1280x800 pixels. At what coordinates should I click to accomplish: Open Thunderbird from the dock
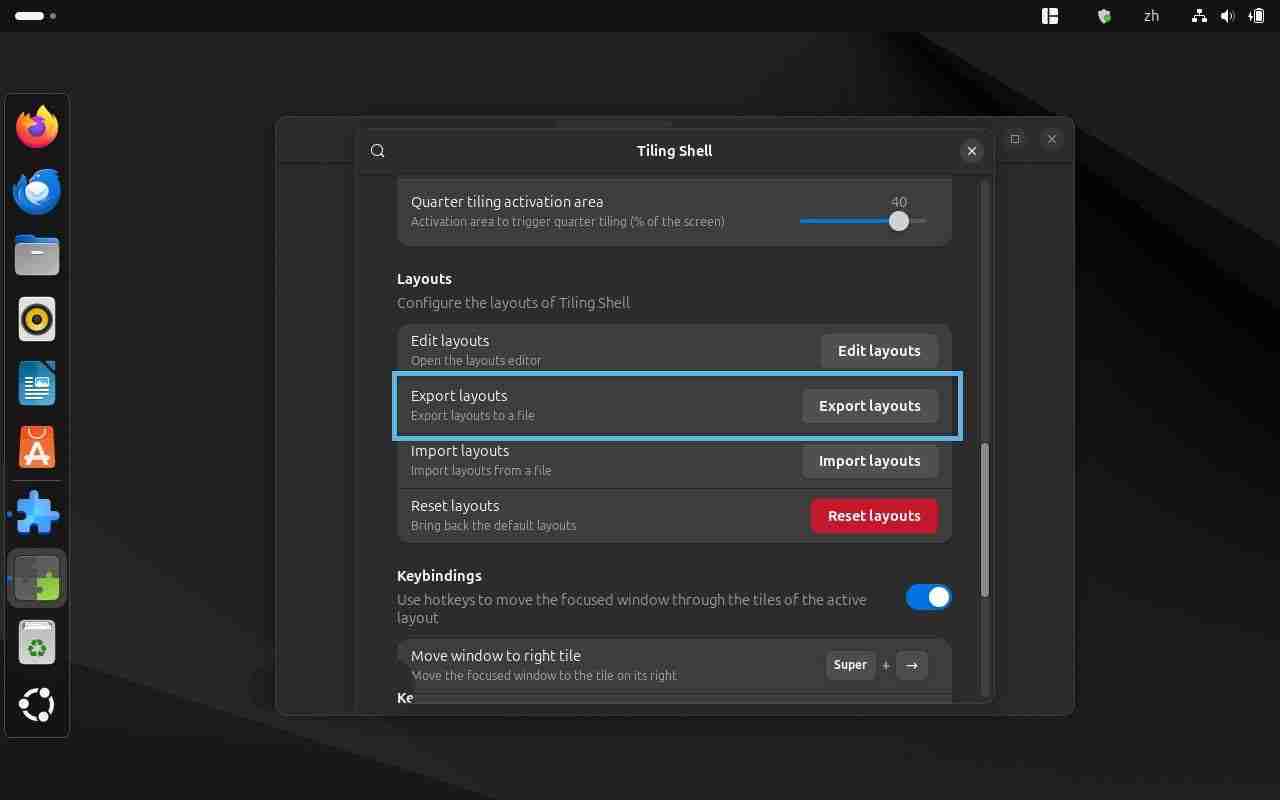coord(37,191)
